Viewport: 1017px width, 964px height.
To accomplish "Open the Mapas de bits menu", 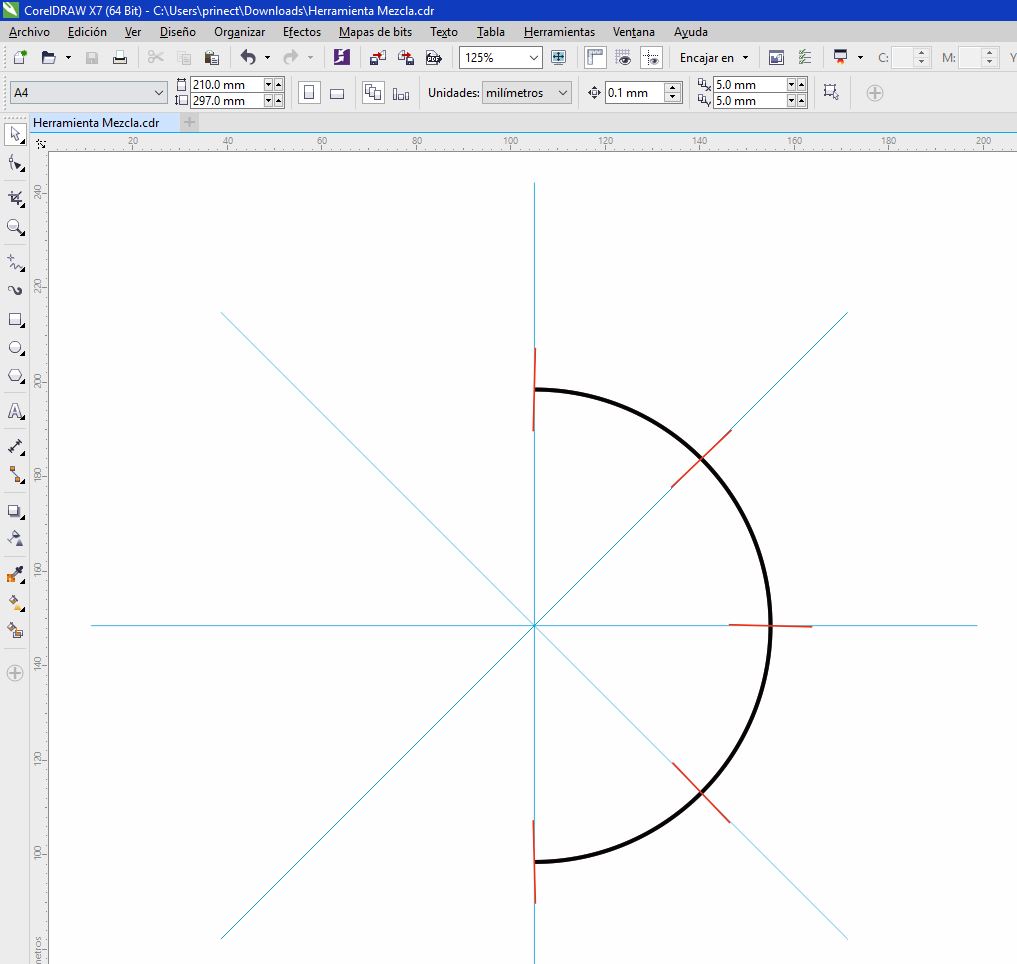I will pos(375,32).
